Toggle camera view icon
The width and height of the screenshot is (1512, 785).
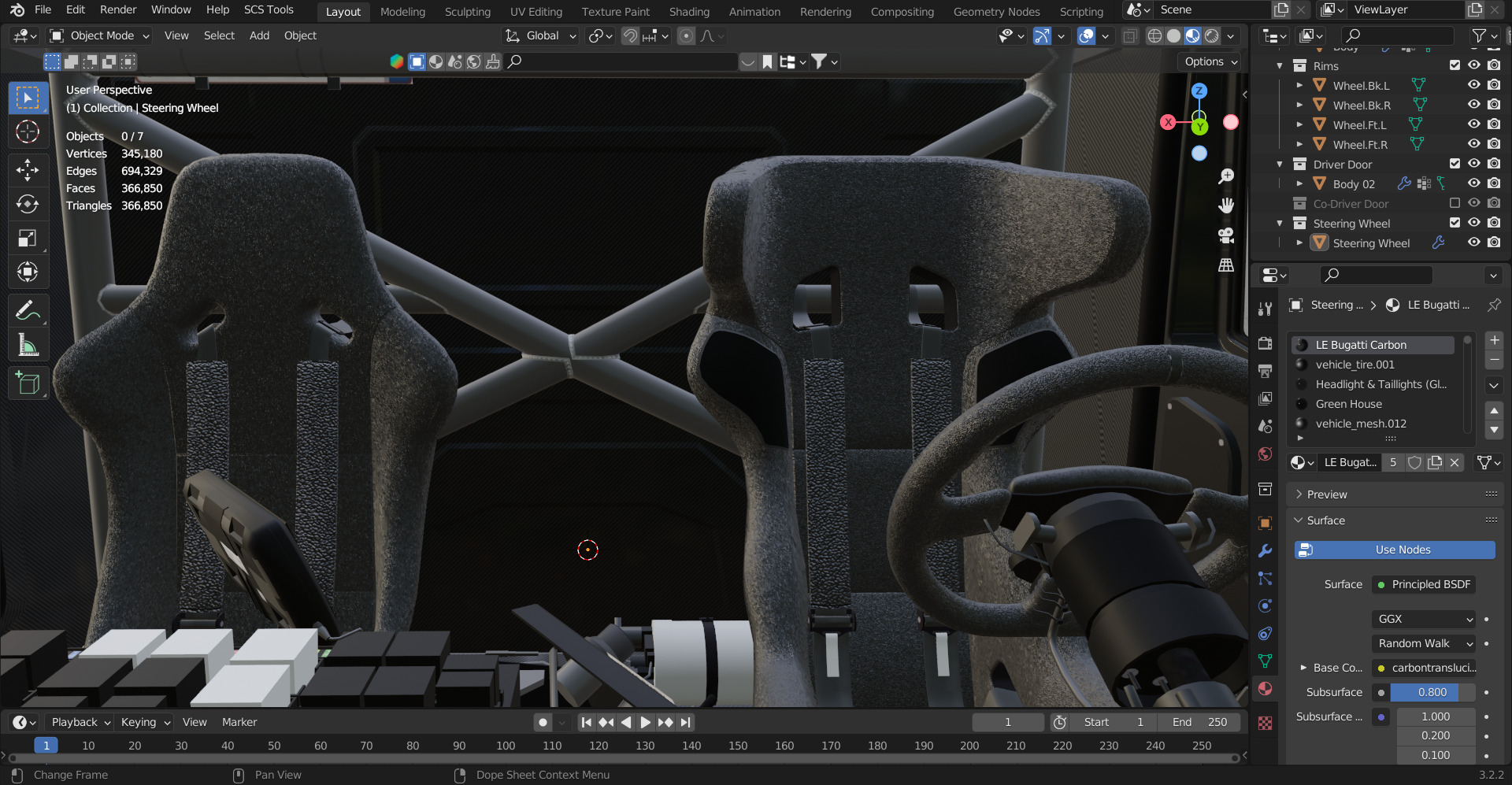pos(1226,235)
